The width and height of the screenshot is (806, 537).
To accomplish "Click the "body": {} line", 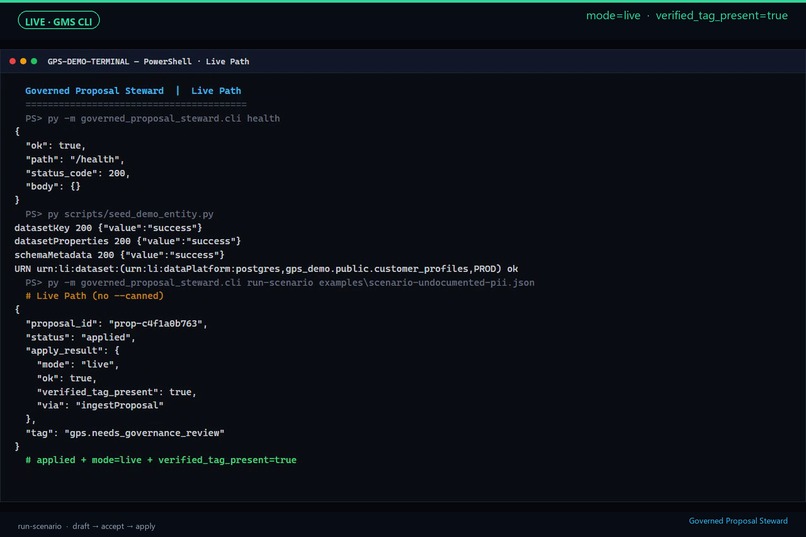I will coord(53,187).
